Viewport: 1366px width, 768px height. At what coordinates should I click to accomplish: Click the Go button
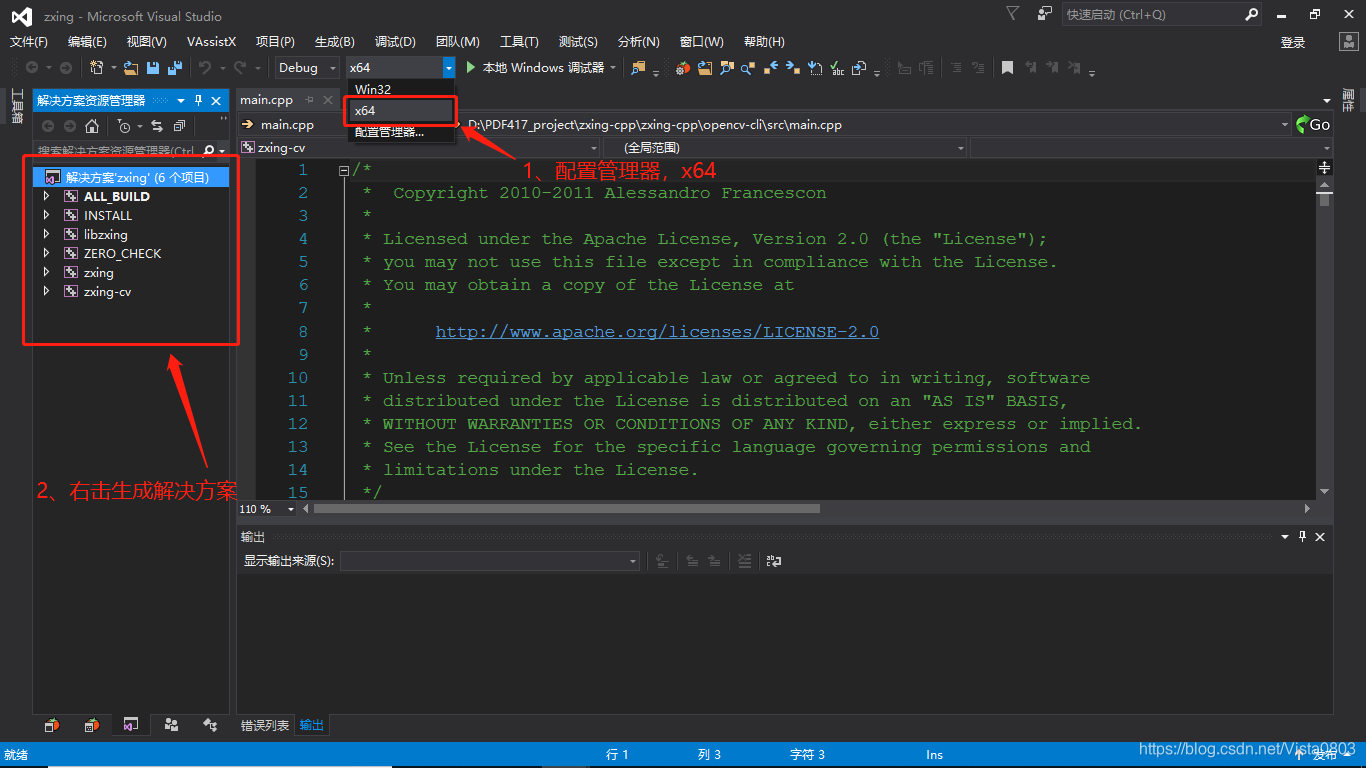click(x=1313, y=125)
